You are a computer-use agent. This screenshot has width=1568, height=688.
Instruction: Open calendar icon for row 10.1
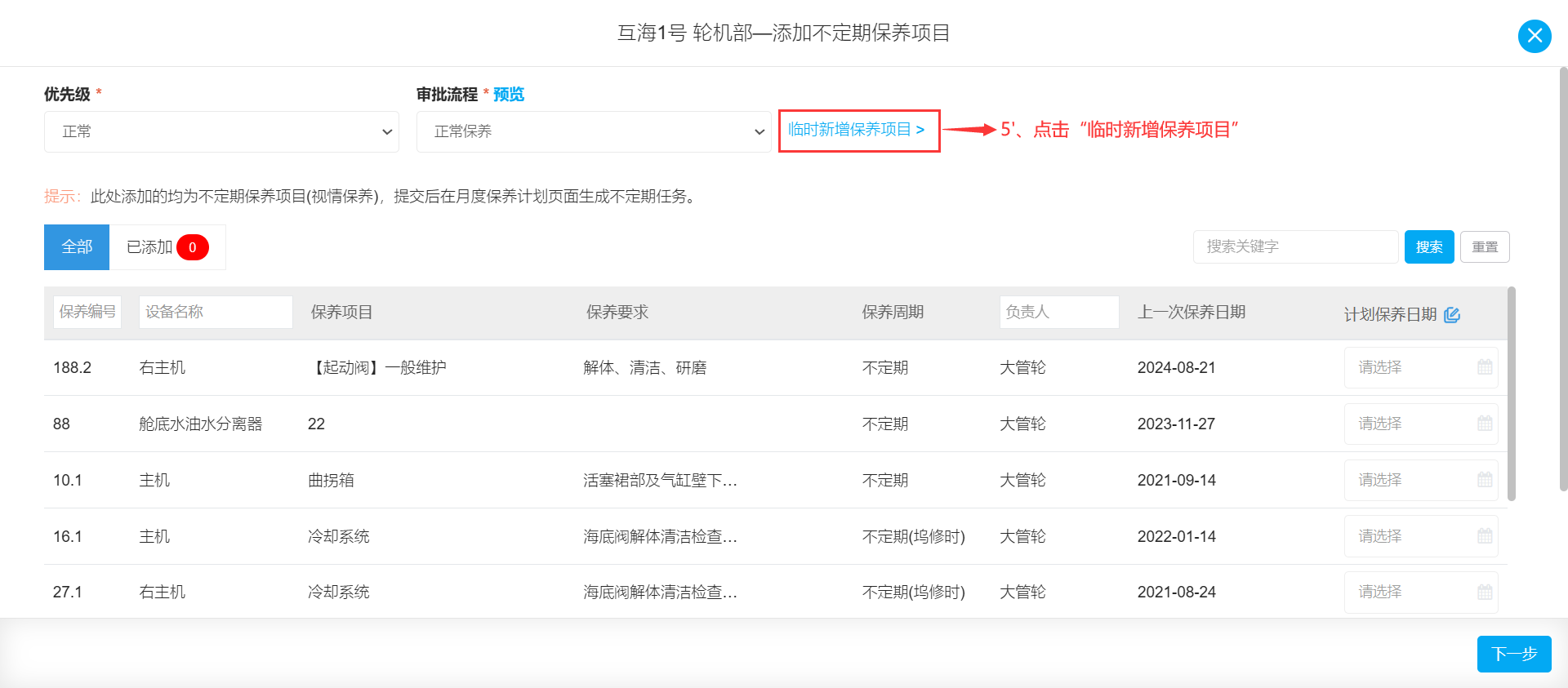pos(1485,480)
